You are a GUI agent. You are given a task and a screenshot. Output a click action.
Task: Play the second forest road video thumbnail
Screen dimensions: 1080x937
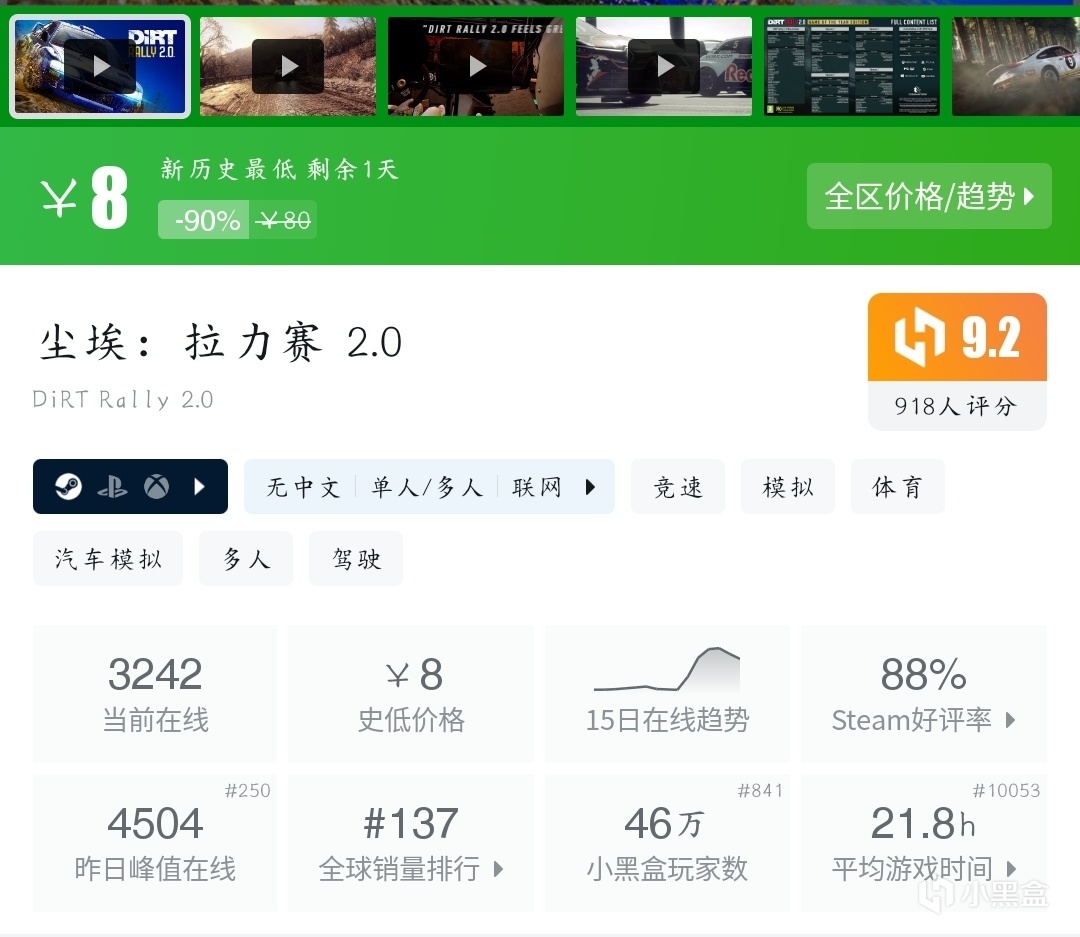[x=288, y=66]
